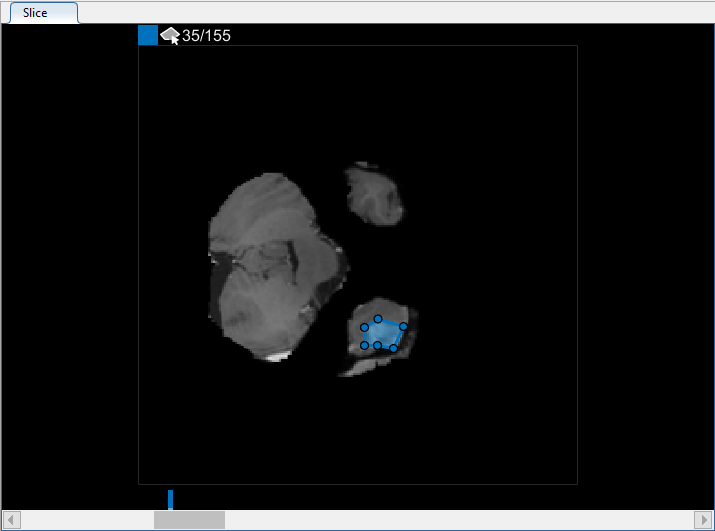This screenshot has width=715, height=531.
Task: Click the gray horizontal scrollbar thumb
Action: [x=189, y=520]
